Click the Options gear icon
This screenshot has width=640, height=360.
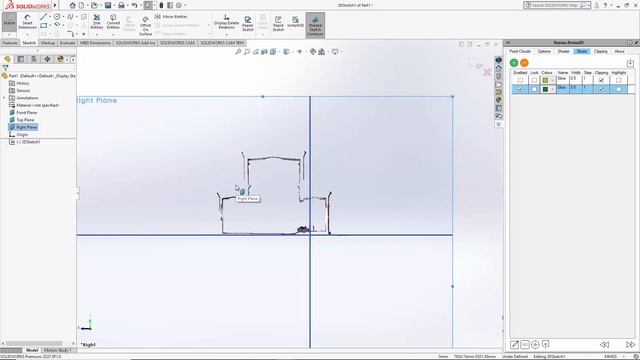[x=178, y=5]
